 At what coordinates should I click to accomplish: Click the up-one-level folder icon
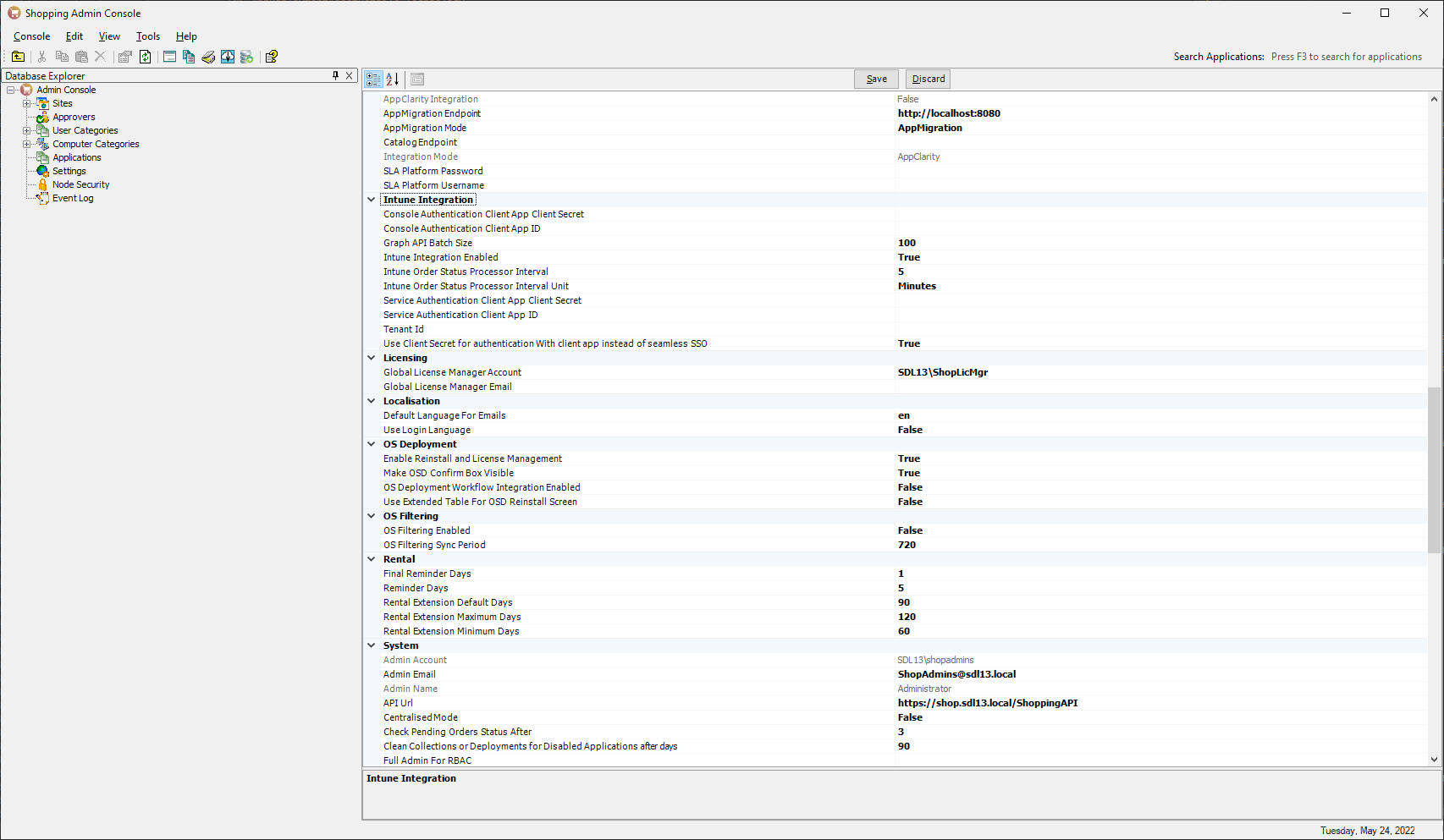[x=18, y=57]
